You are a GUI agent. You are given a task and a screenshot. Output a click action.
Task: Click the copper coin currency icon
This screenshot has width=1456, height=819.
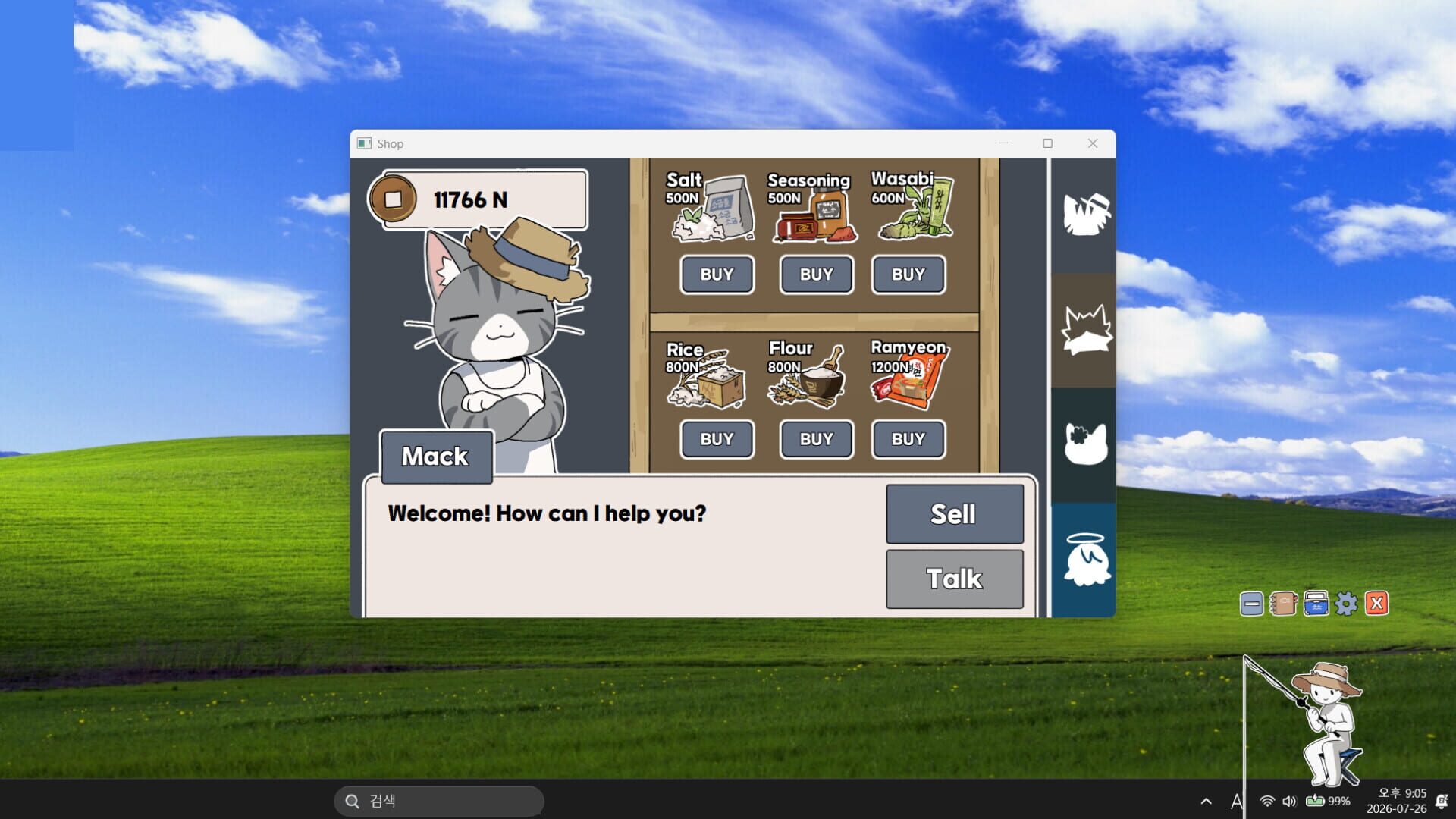tap(393, 199)
